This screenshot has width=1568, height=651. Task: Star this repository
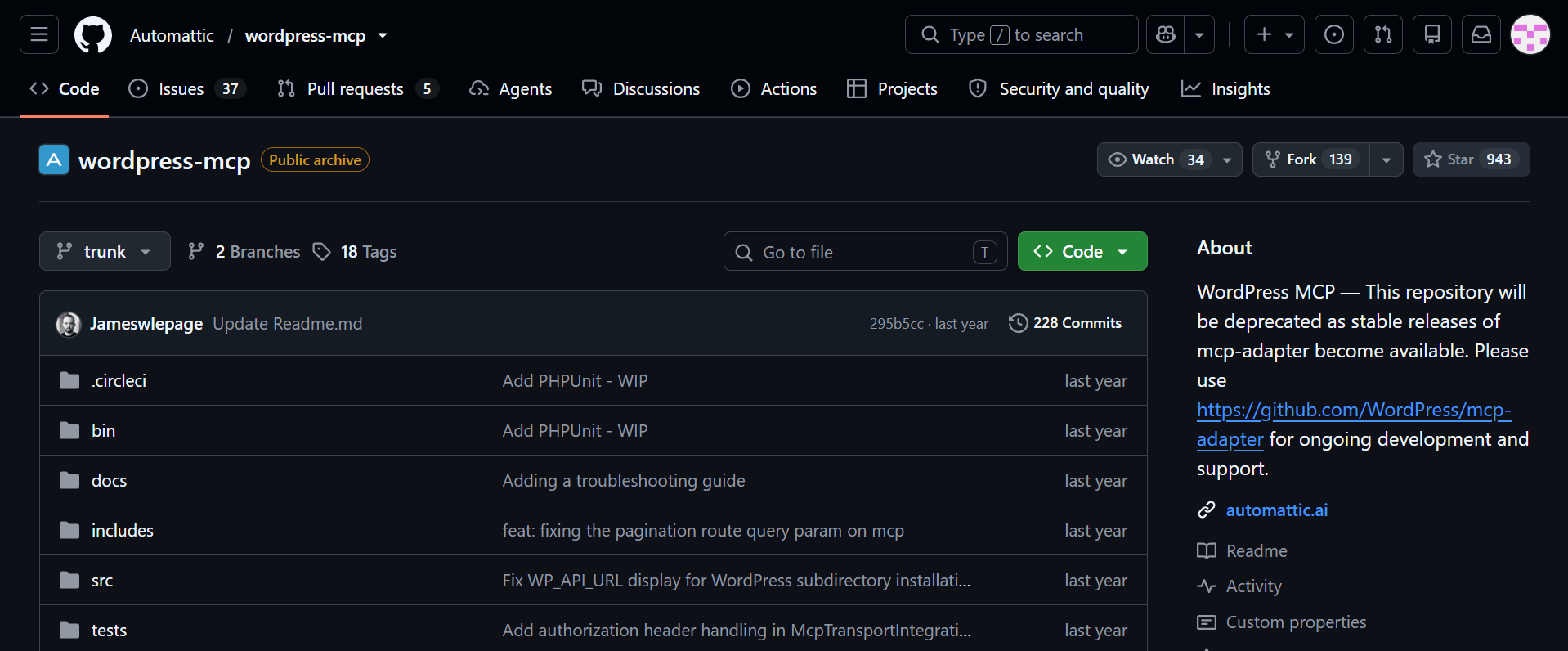pos(1471,159)
